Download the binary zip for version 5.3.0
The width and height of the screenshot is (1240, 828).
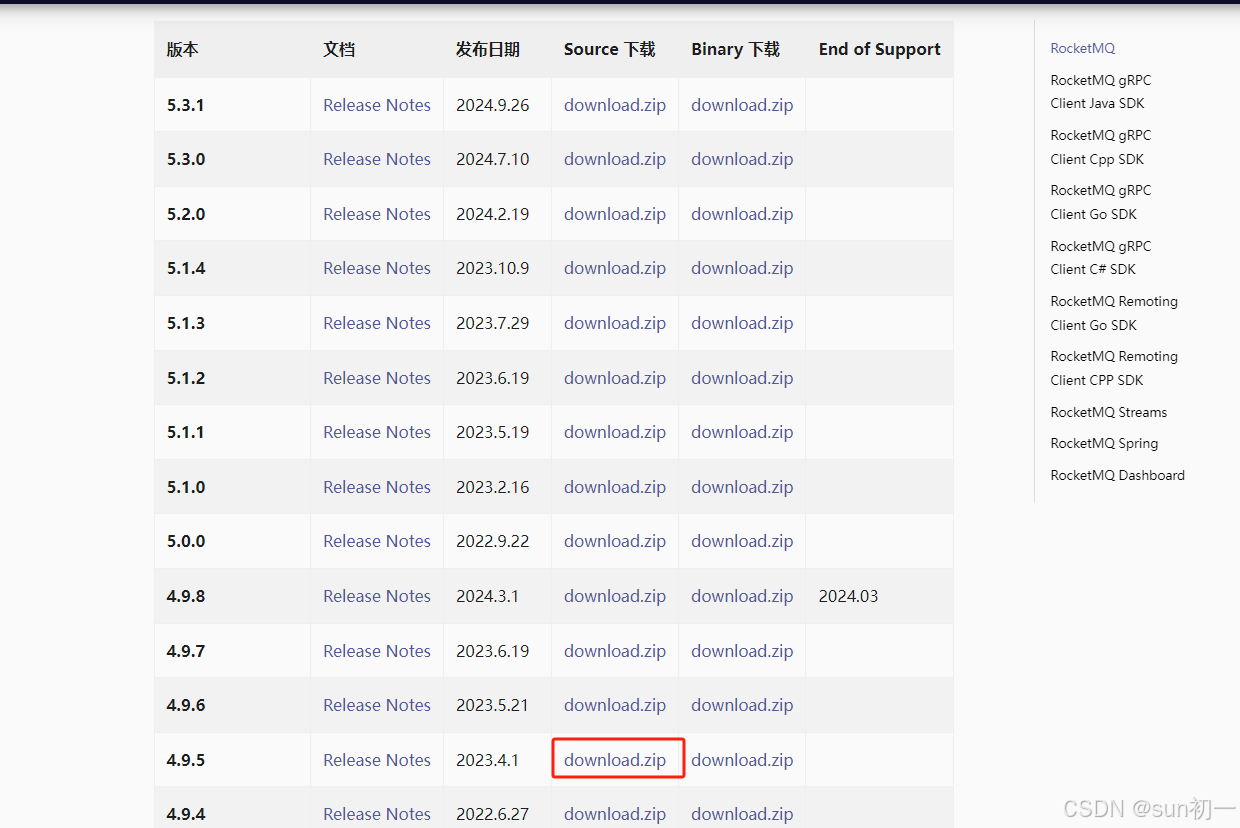[x=742, y=158]
